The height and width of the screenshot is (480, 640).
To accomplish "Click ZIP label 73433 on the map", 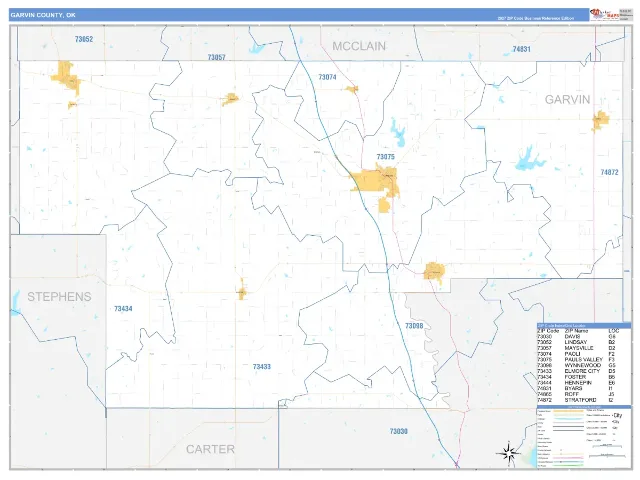I will point(262,367).
